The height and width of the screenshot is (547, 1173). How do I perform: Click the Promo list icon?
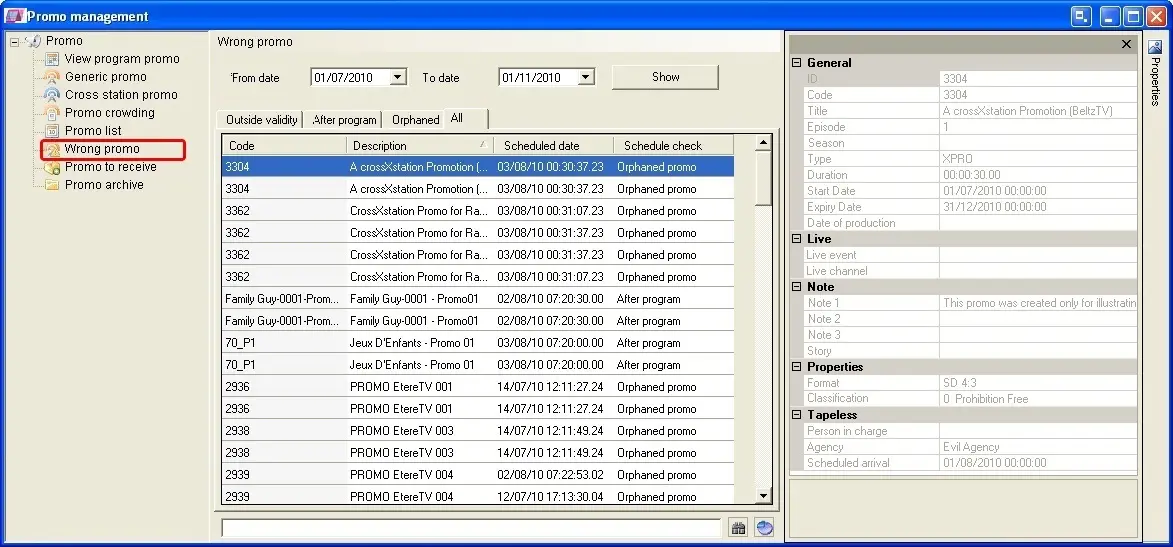52,131
